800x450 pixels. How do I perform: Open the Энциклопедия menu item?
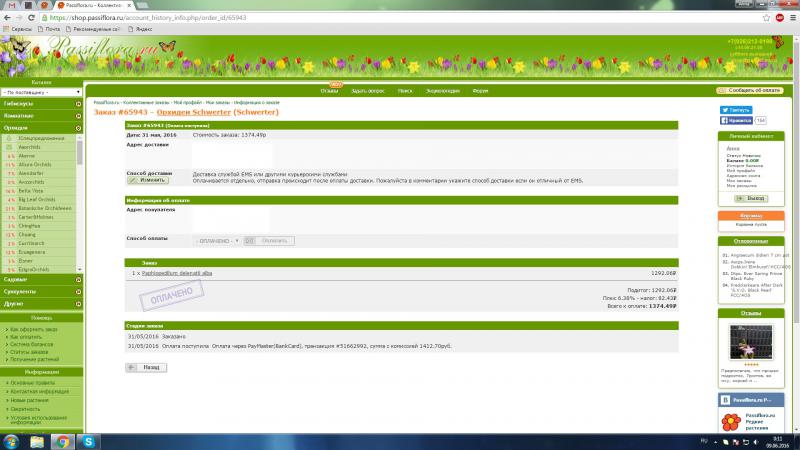(443, 90)
